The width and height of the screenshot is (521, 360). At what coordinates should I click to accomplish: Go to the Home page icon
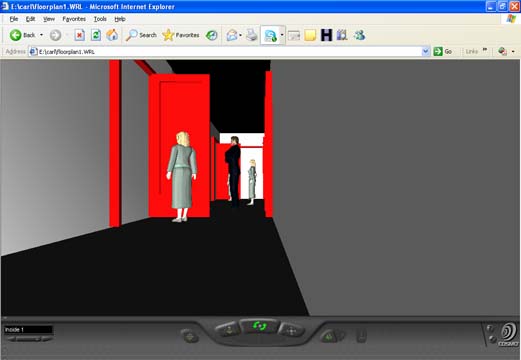(112, 35)
